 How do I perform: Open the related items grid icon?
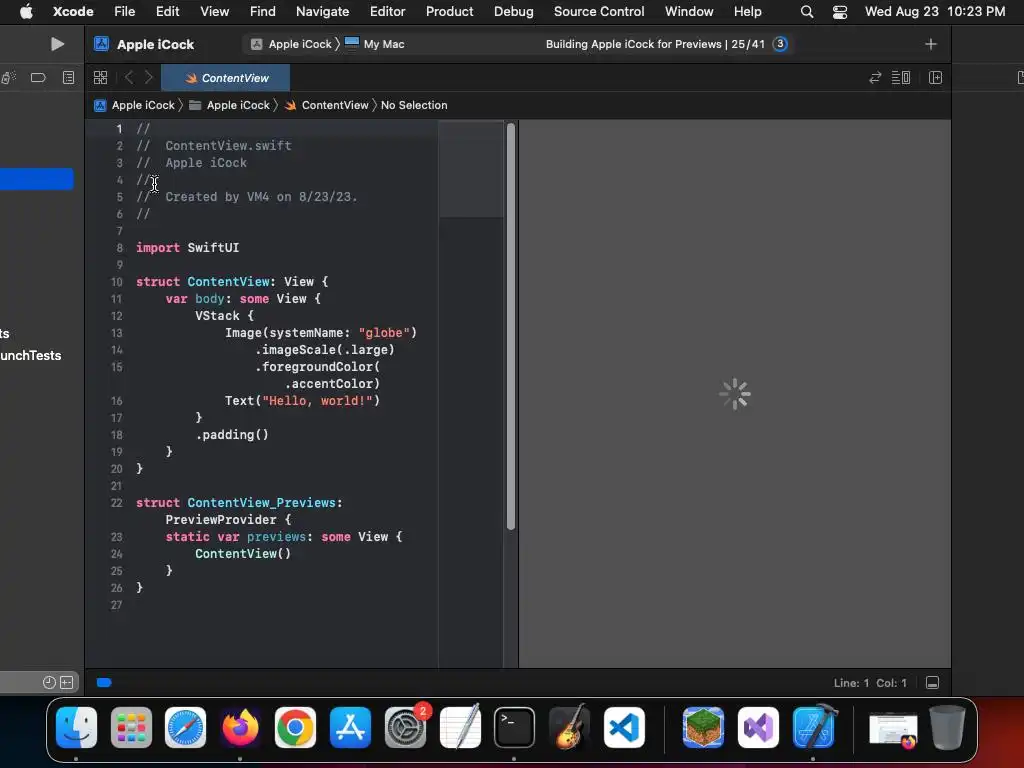coord(101,78)
